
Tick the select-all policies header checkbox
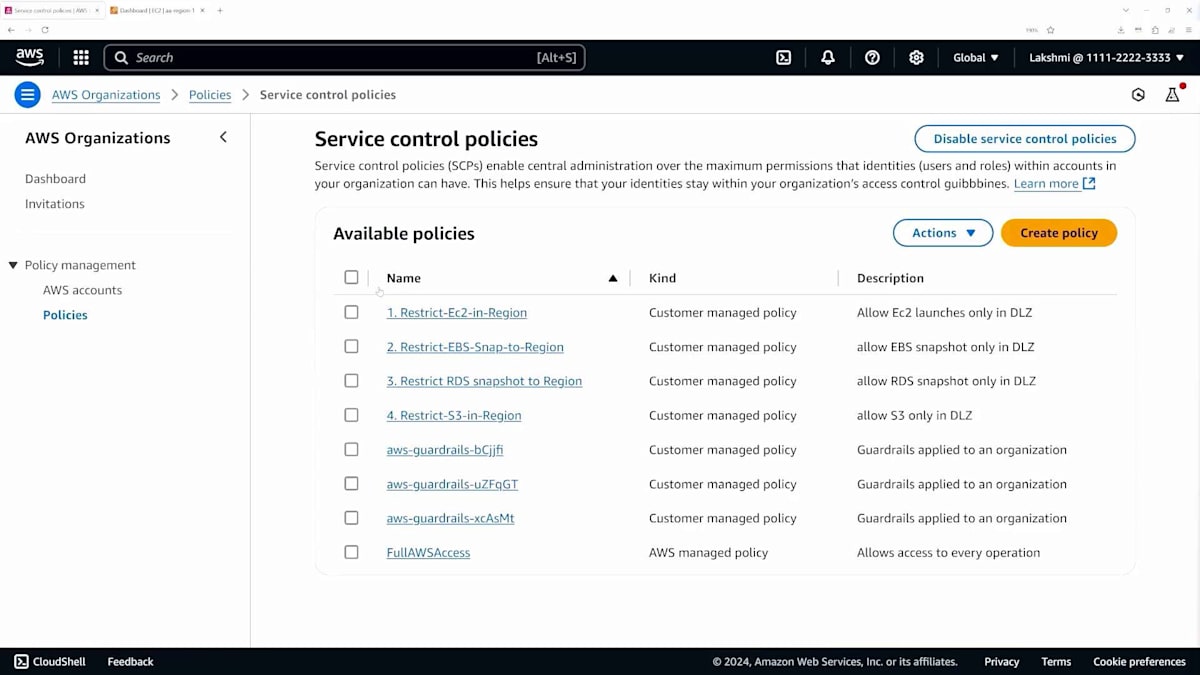(x=351, y=277)
